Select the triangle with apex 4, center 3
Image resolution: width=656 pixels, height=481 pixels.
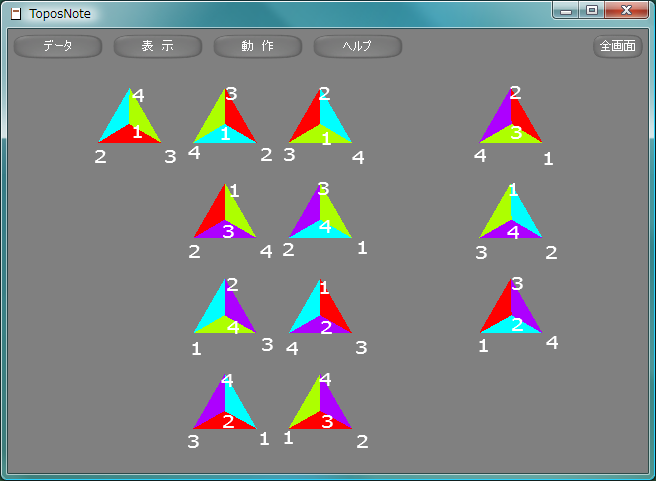[x=320, y=402]
